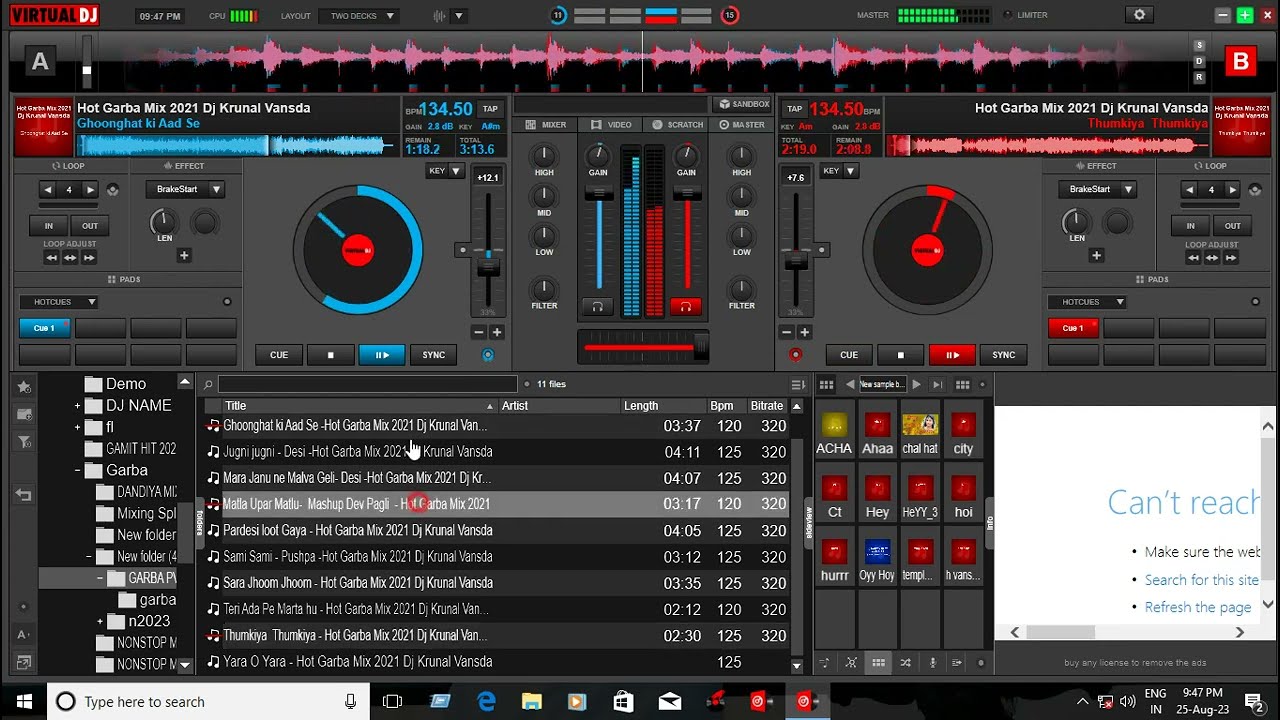The image size is (1280, 720).
Task: Click the browser search magnifier icon
Action: point(208,384)
